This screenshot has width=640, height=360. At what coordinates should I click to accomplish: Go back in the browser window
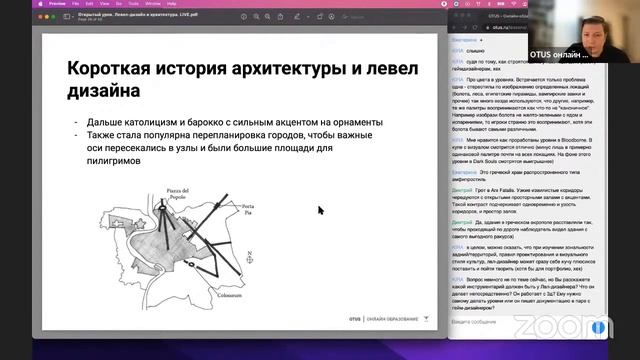click(454, 27)
